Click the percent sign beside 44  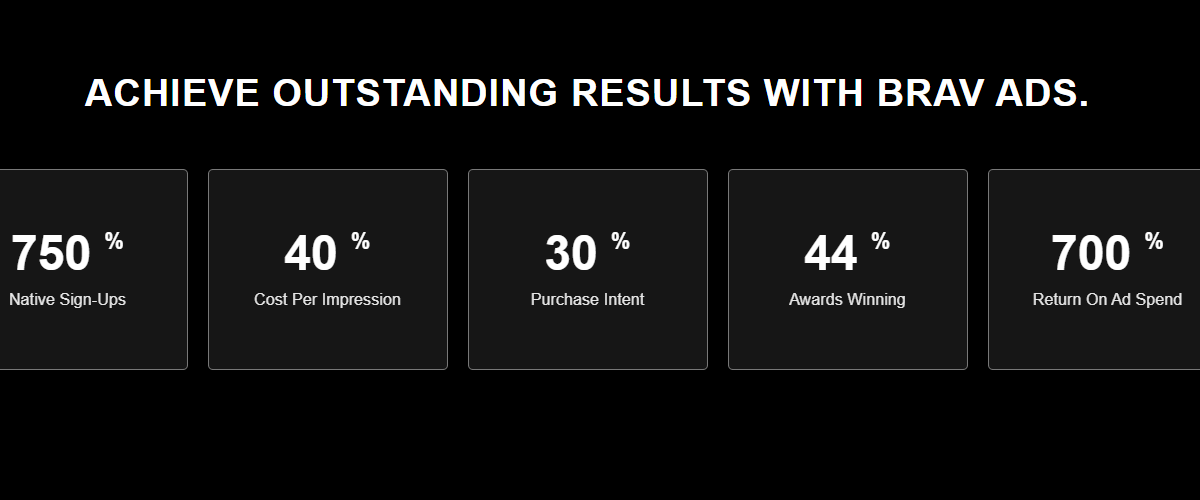880,240
